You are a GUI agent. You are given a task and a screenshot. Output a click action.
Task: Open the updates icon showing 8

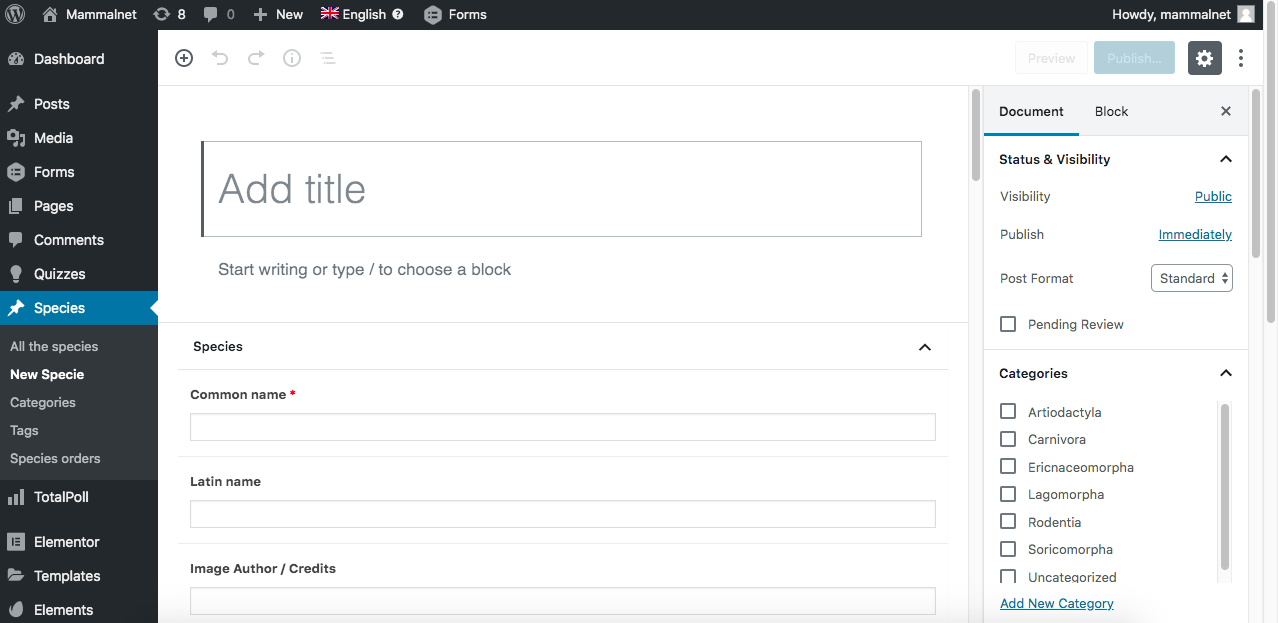tap(169, 14)
